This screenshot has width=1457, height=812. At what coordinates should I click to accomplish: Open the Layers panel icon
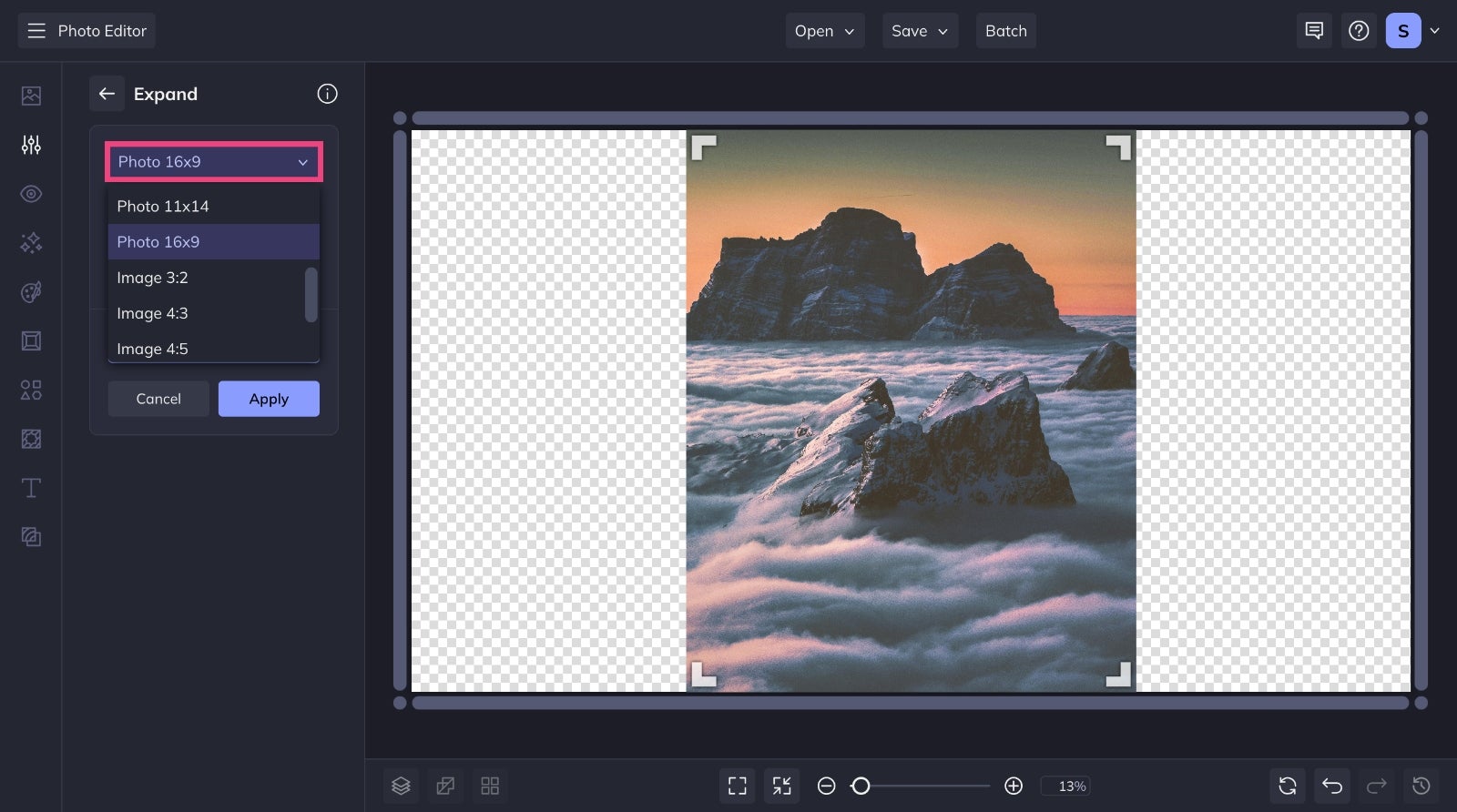click(401, 786)
